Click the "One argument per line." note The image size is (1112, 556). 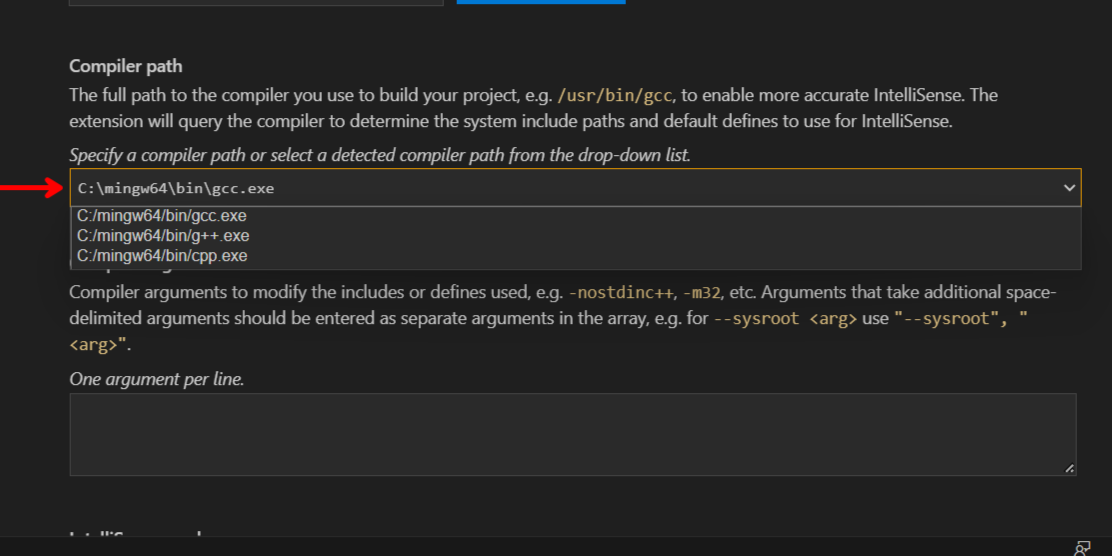(x=157, y=379)
